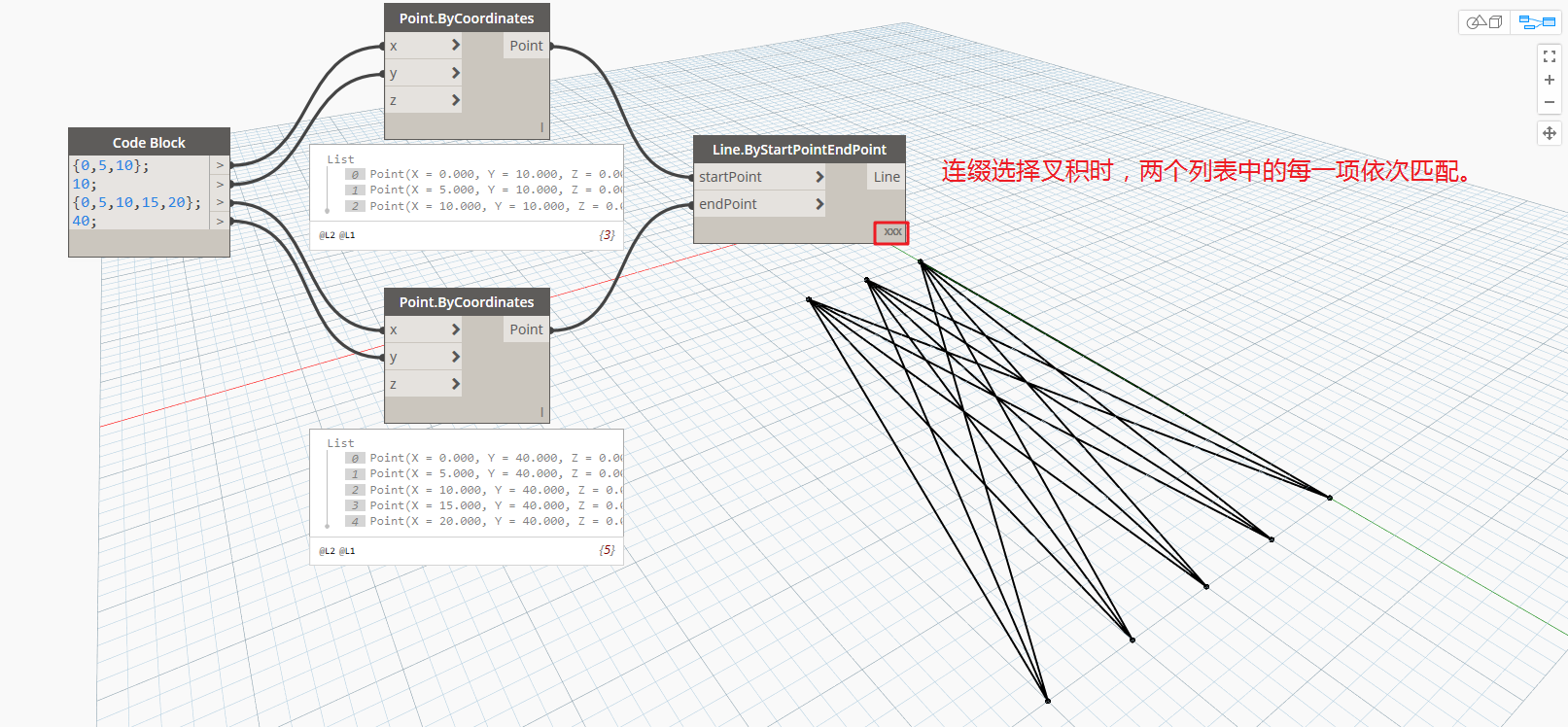Click the output port beside {0,5,10};
The image size is (1568, 727).
[220, 165]
